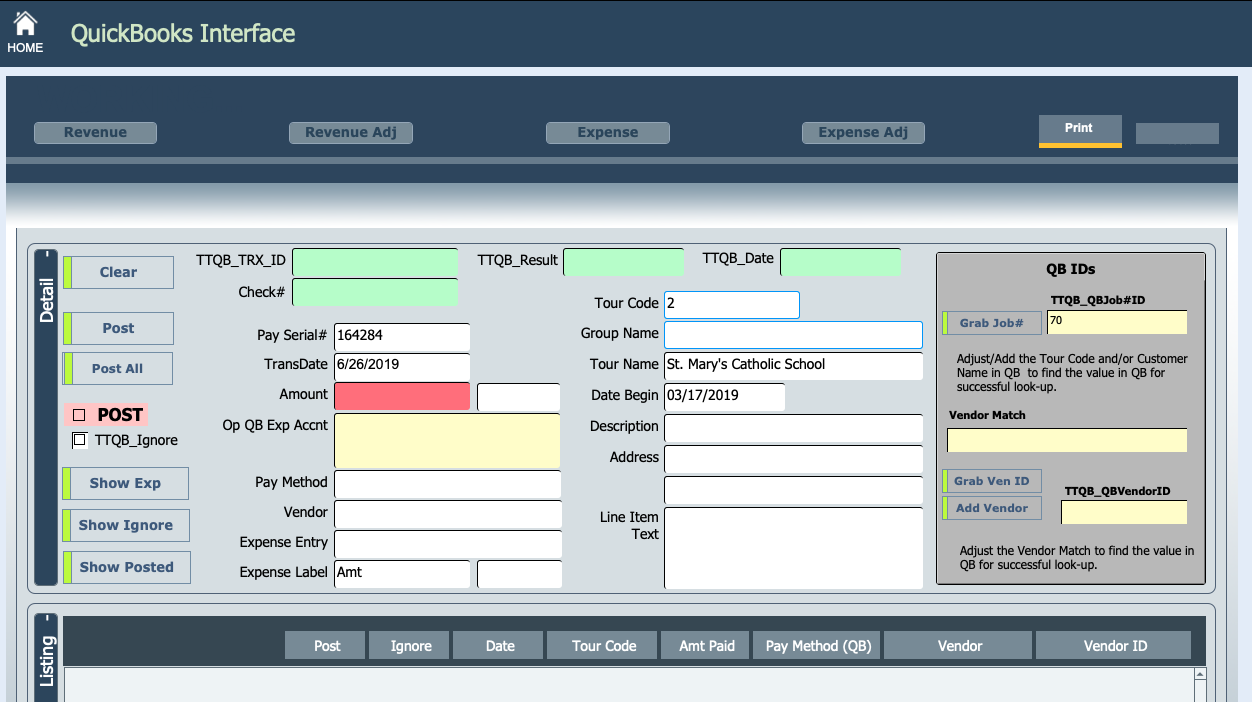1252x702 pixels.
Task: Click the Add Vendor button
Action: tap(992, 508)
